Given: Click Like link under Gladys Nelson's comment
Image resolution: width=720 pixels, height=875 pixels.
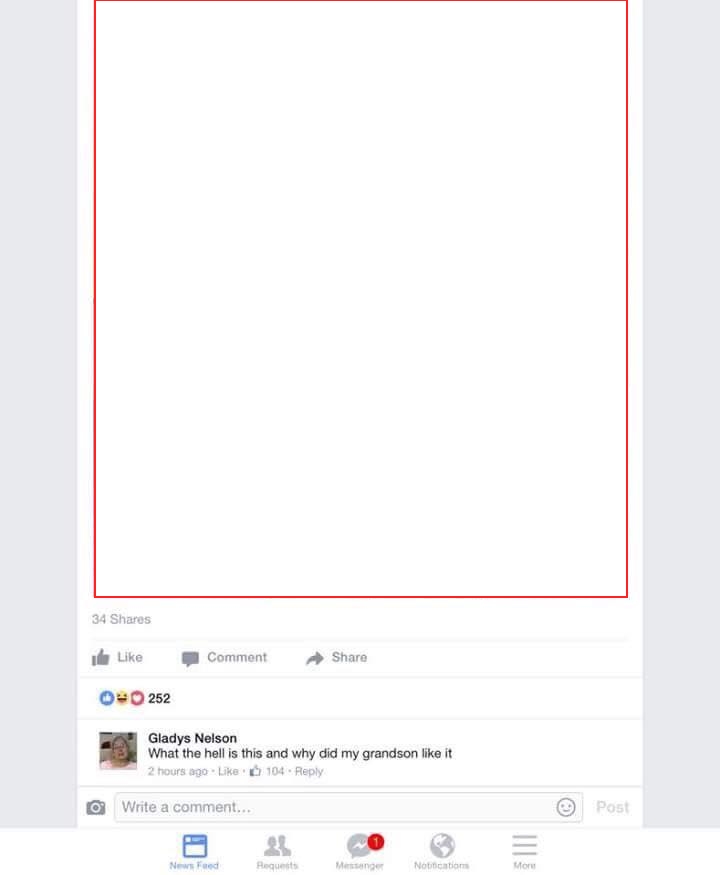Looking at the screenshot, I should pyautogui.click(x=228, y=771).
